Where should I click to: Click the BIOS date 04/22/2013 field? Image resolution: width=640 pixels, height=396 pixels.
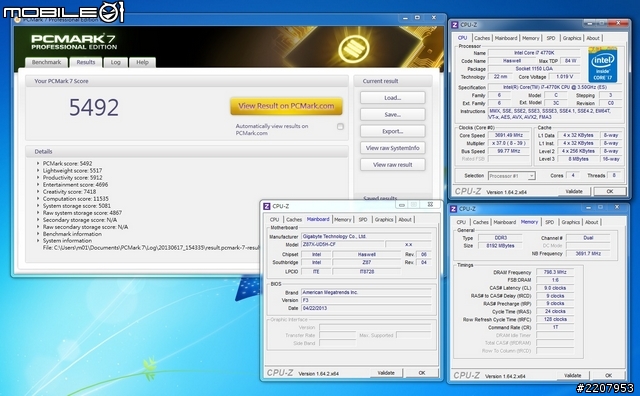click(366, 308)
